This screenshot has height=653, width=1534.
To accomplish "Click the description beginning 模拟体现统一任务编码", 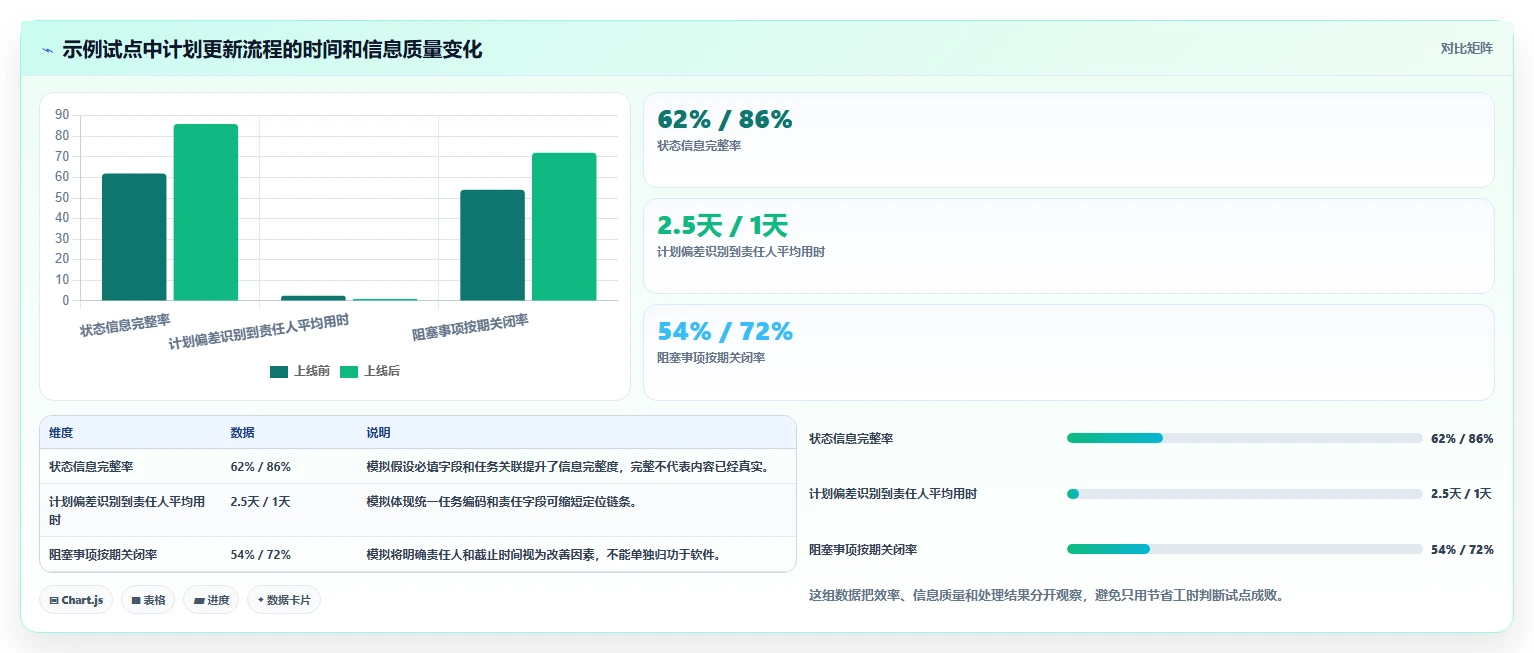I will coord(501,502).
